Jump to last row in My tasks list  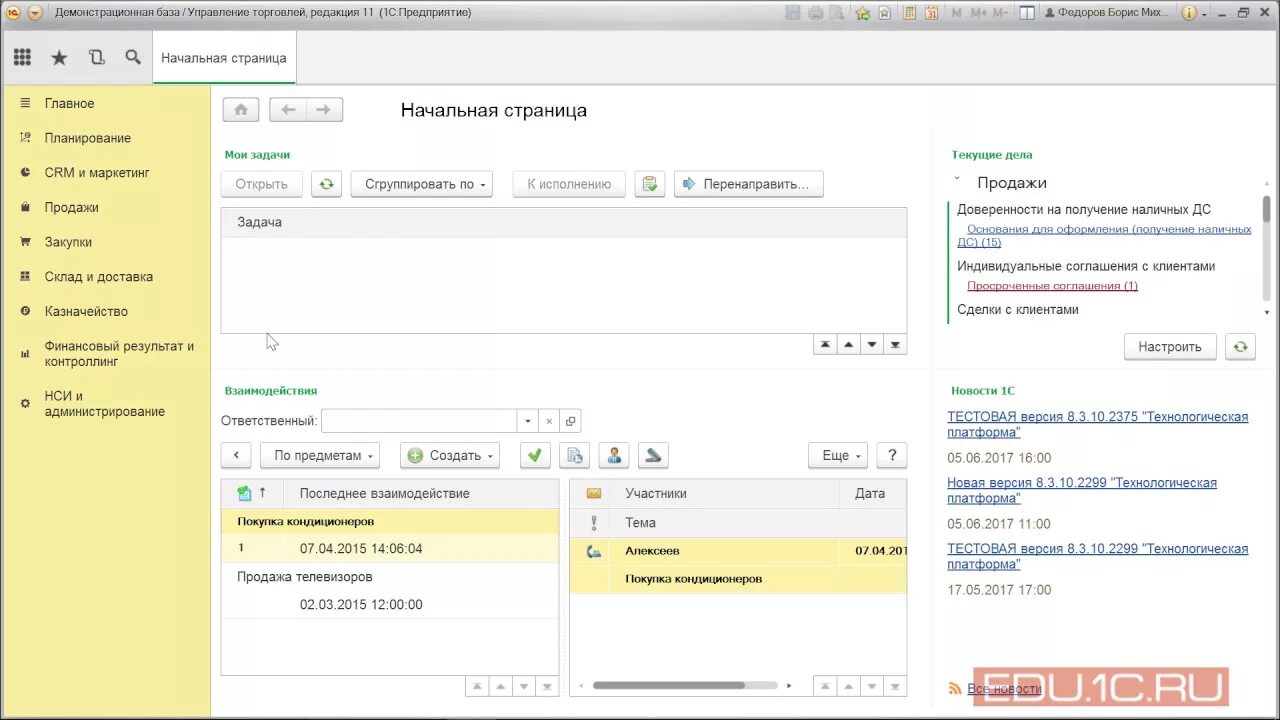click(896, 344)
